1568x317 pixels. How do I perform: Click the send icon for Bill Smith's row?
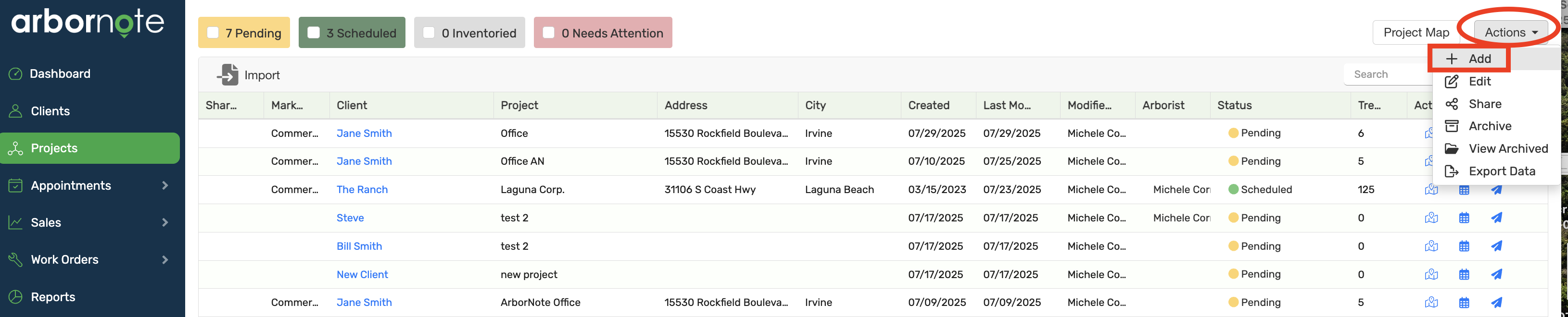click(1496, 246)
